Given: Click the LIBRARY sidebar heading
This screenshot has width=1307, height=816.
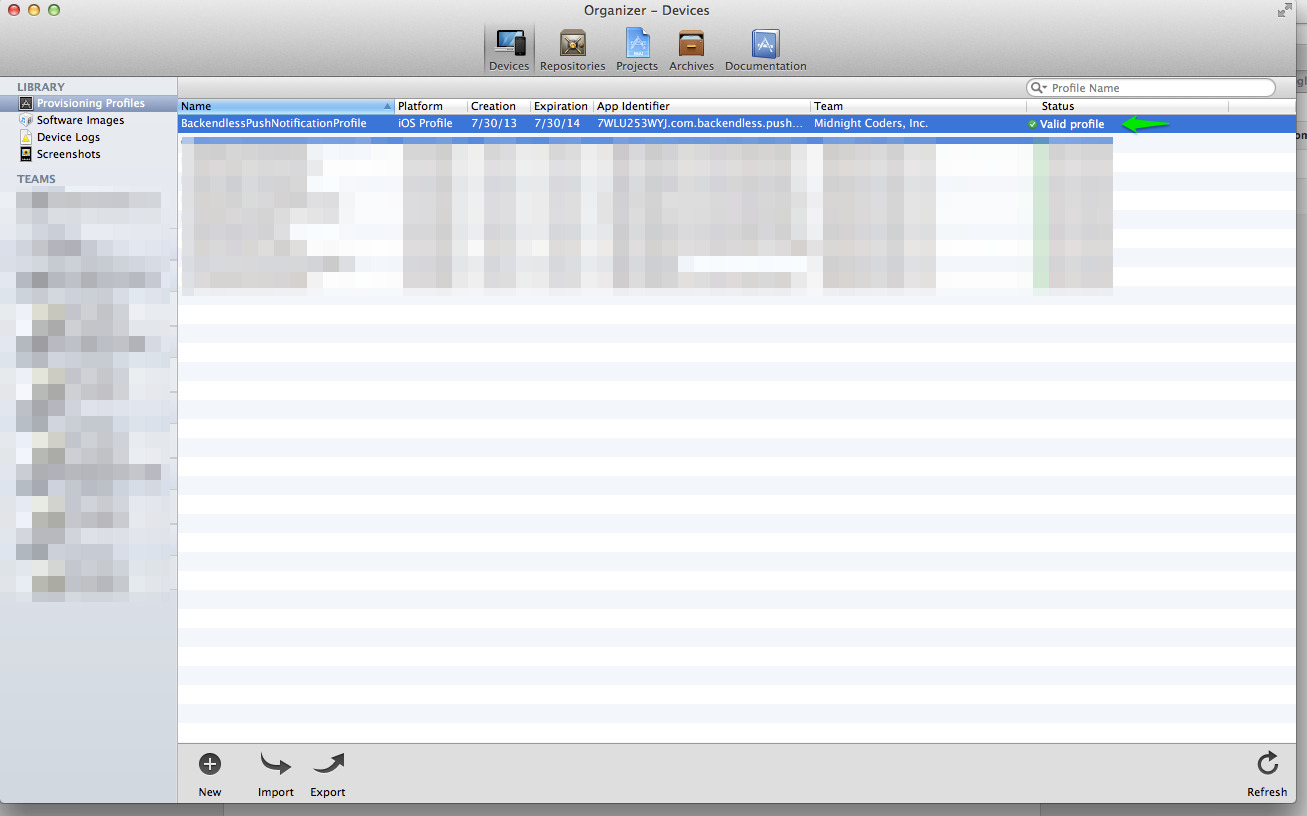Looking at the screenshot, I should click(x=41, y=87).
